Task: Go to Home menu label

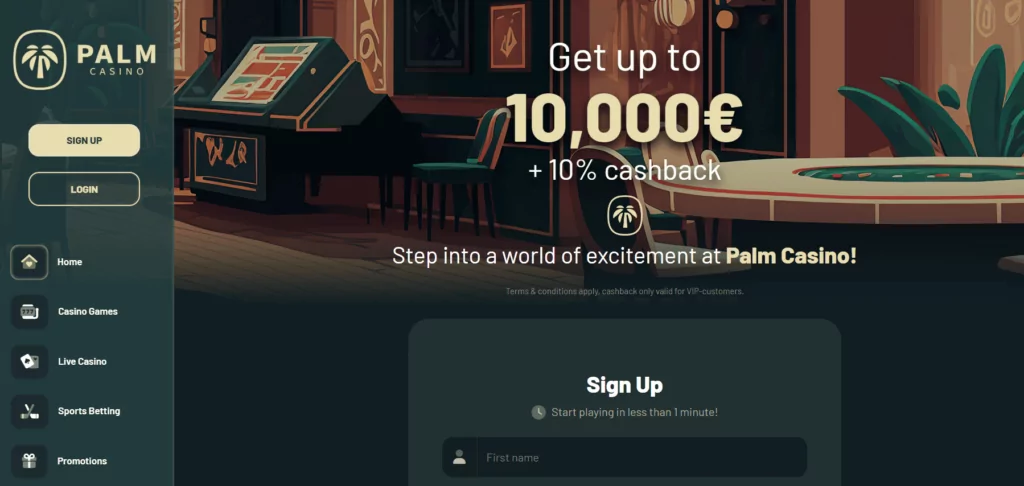Action: (x=69, y=262)
